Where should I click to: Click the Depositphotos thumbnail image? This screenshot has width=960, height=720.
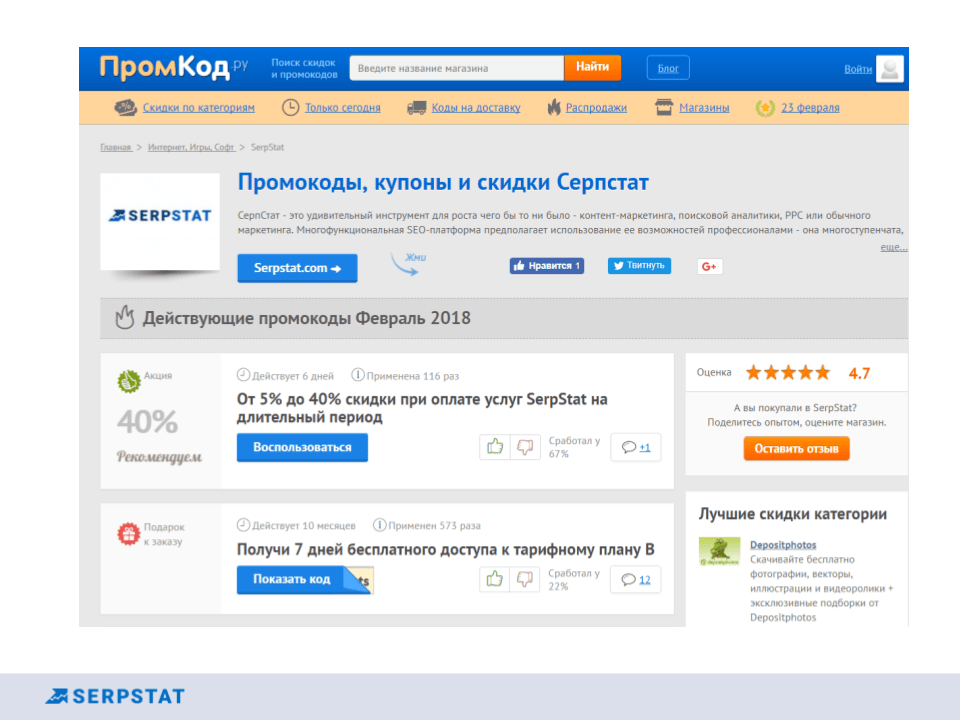[719, 551]
